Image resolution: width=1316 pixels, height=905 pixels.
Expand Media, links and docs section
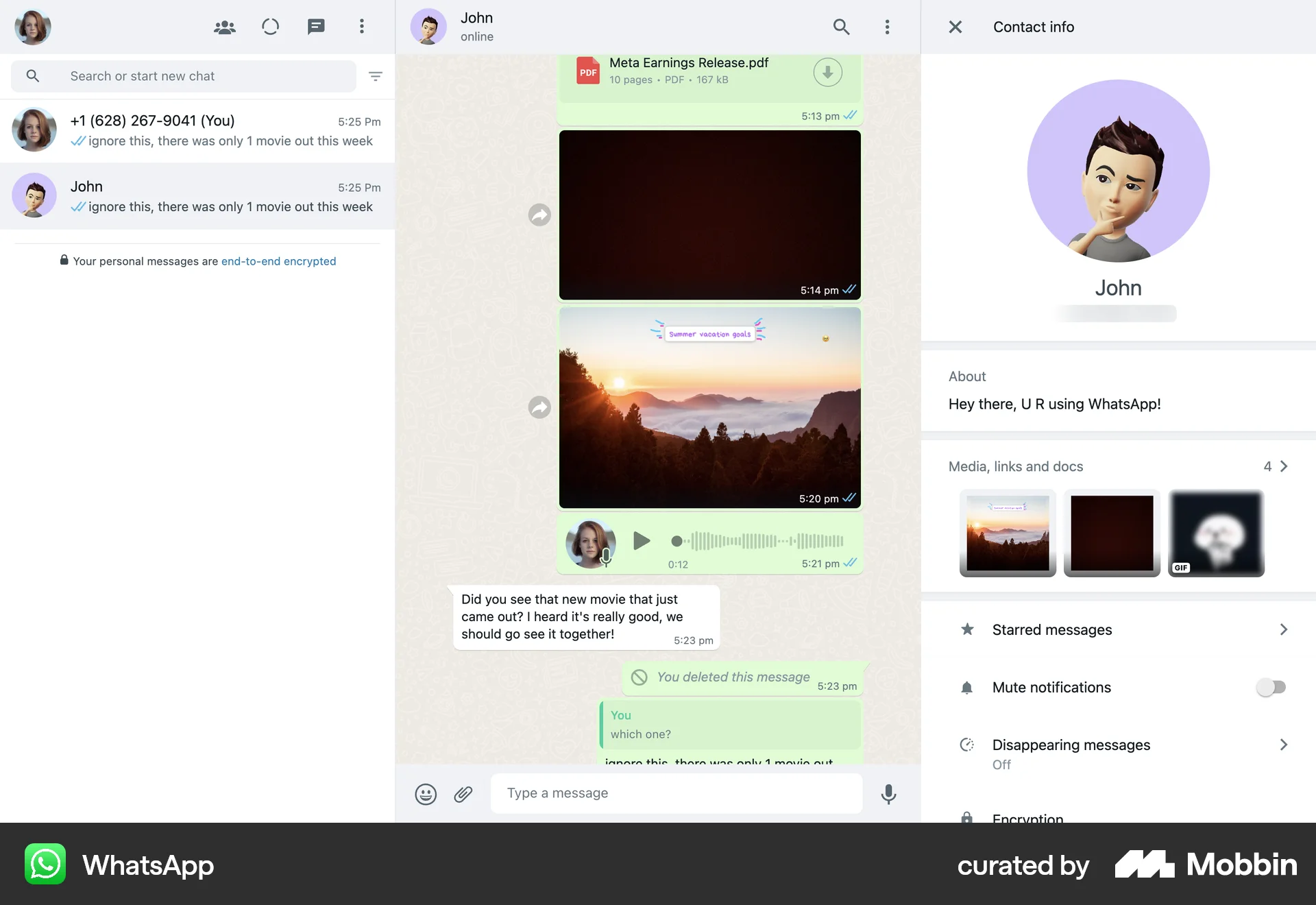(x=1284, y=466)
